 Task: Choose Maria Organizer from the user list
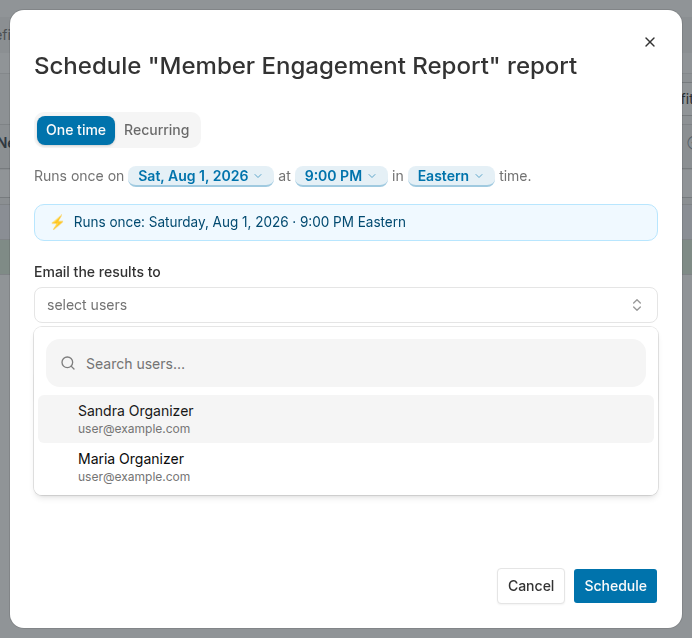346,467
